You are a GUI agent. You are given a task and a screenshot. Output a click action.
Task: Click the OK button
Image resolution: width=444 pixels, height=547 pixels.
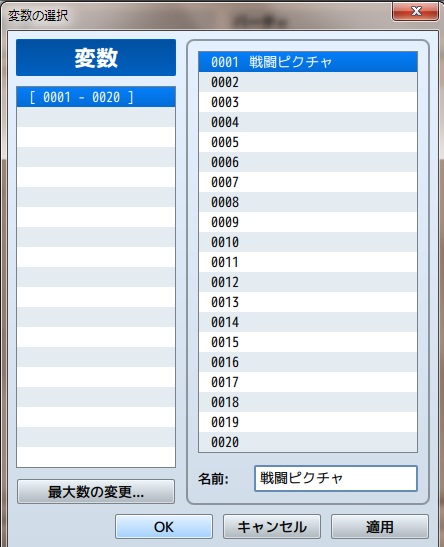[164, 526]
